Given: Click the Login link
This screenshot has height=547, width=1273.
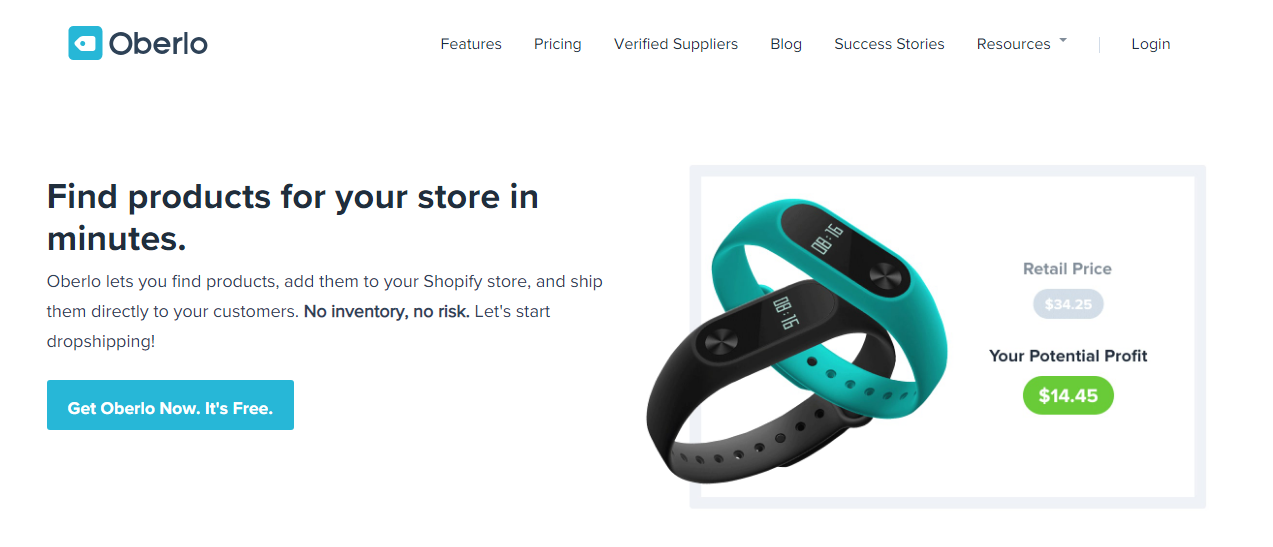Looking at the screenshot, I should pyautogui.click(x=1151, y=44).
